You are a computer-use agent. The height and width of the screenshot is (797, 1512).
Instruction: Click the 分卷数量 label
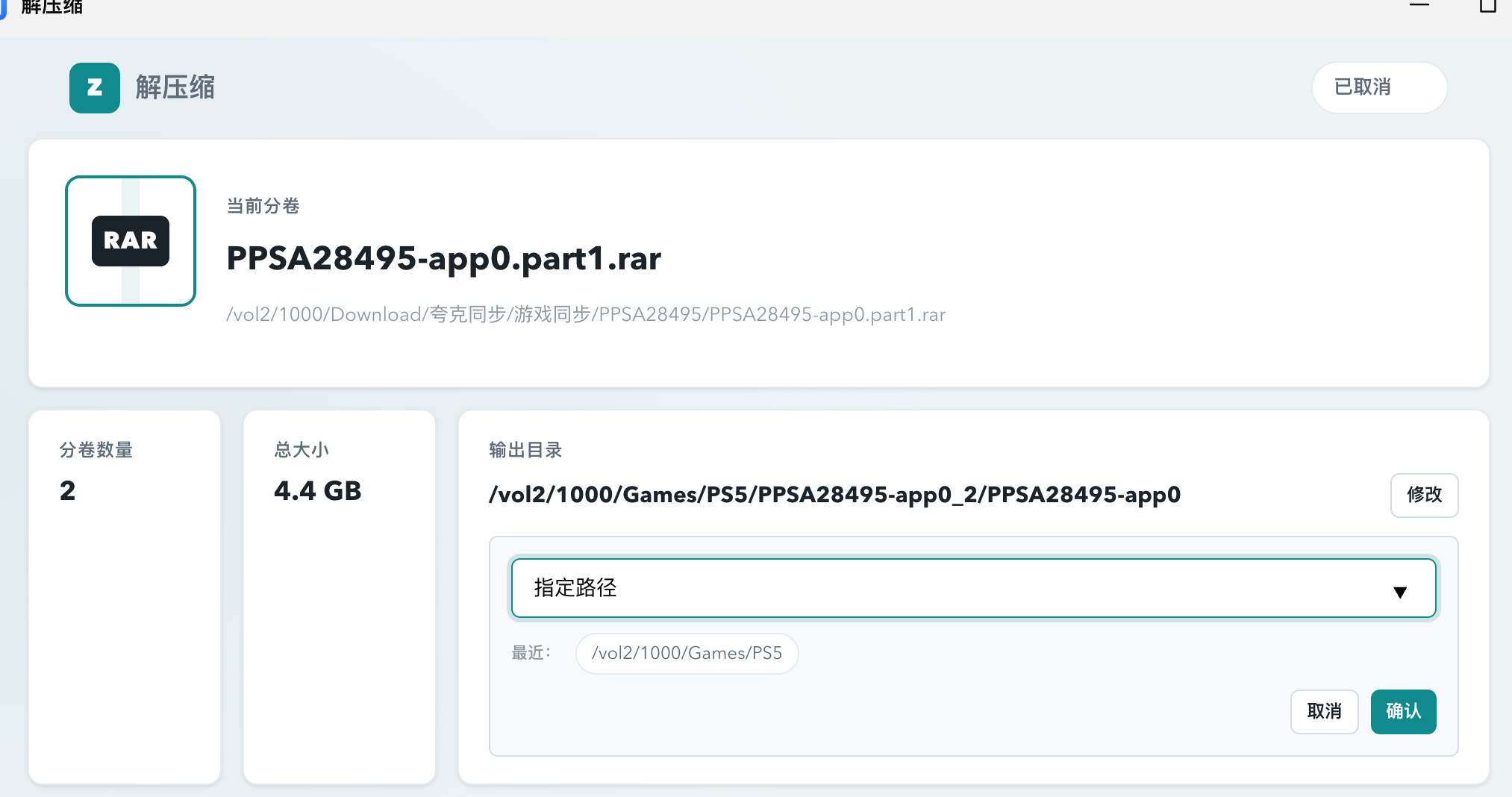click(x=96, y=450)
